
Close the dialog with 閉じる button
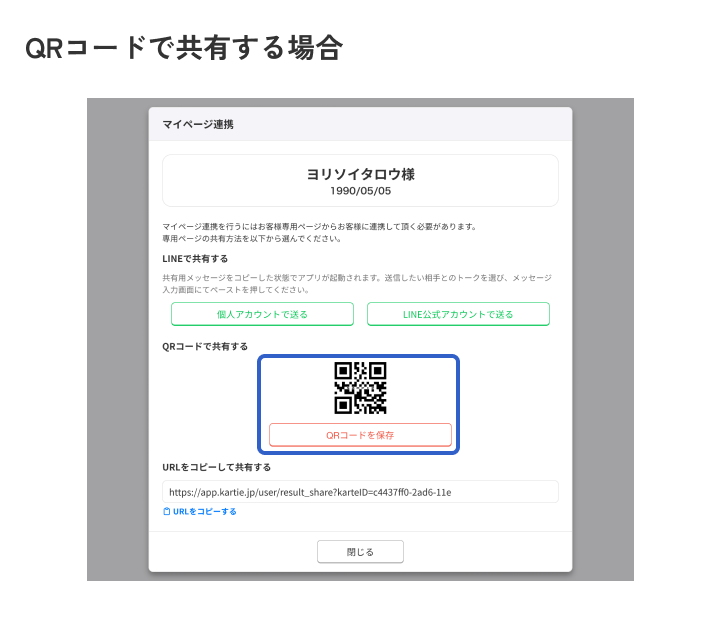[360, 552]
